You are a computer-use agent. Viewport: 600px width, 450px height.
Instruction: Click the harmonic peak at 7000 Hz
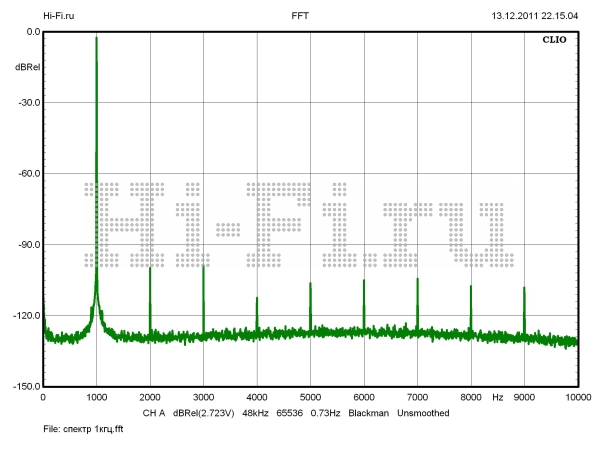click(x=417, y=280)
